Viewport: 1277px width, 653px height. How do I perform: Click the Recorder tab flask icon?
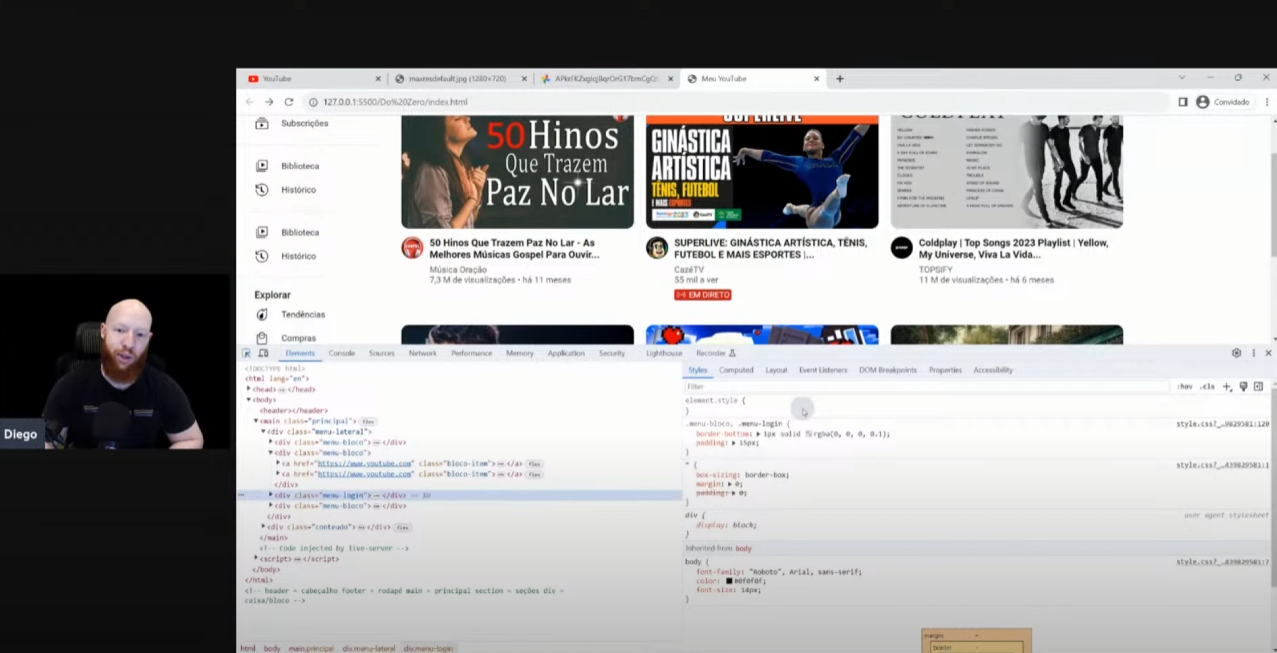(732, 353)
